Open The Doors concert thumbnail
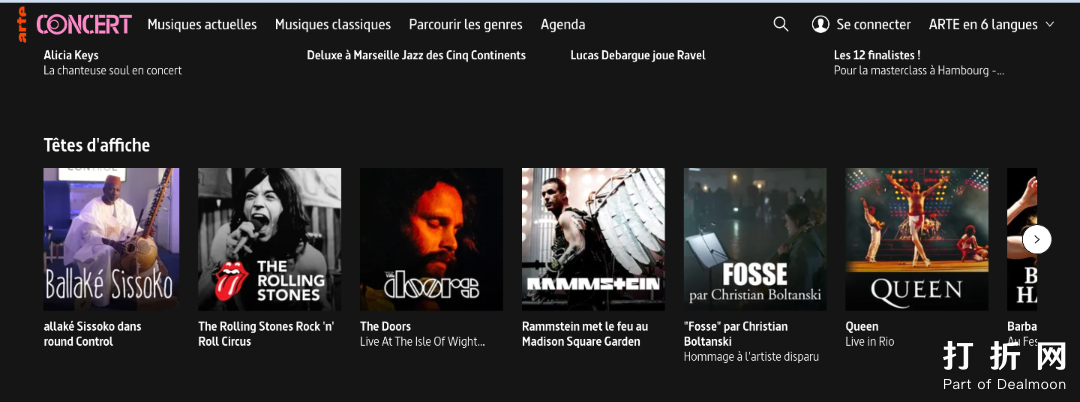This screenshot has width=1080, height=402. click(431, 239)
